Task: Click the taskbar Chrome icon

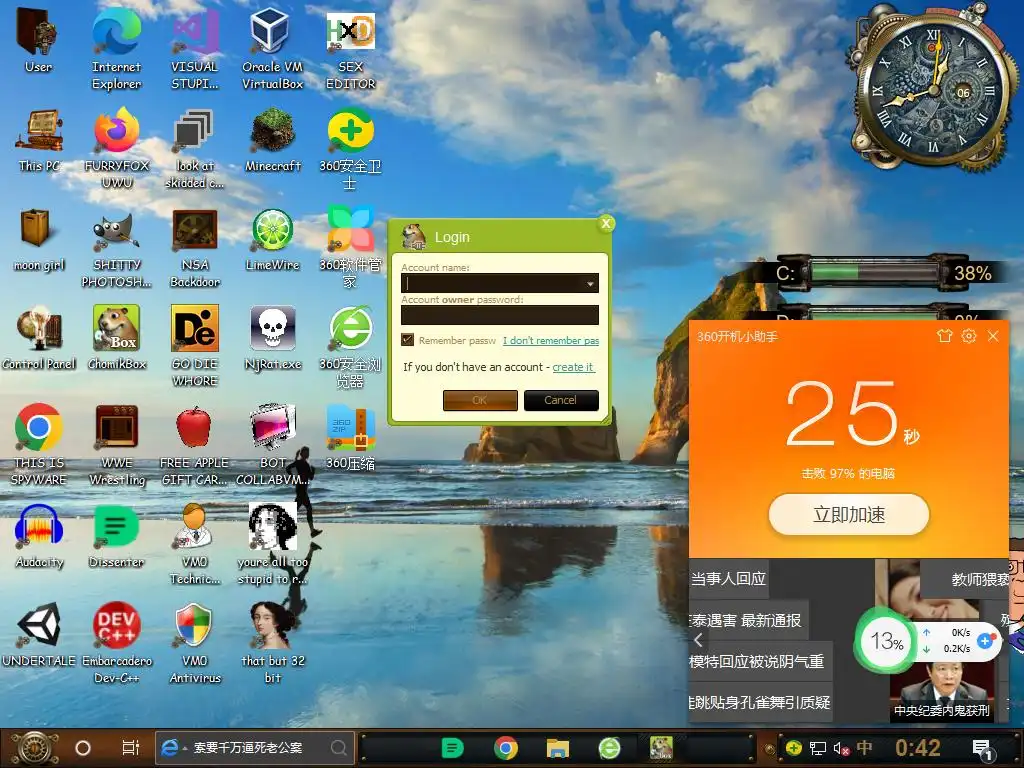Action: click(505, 748)
